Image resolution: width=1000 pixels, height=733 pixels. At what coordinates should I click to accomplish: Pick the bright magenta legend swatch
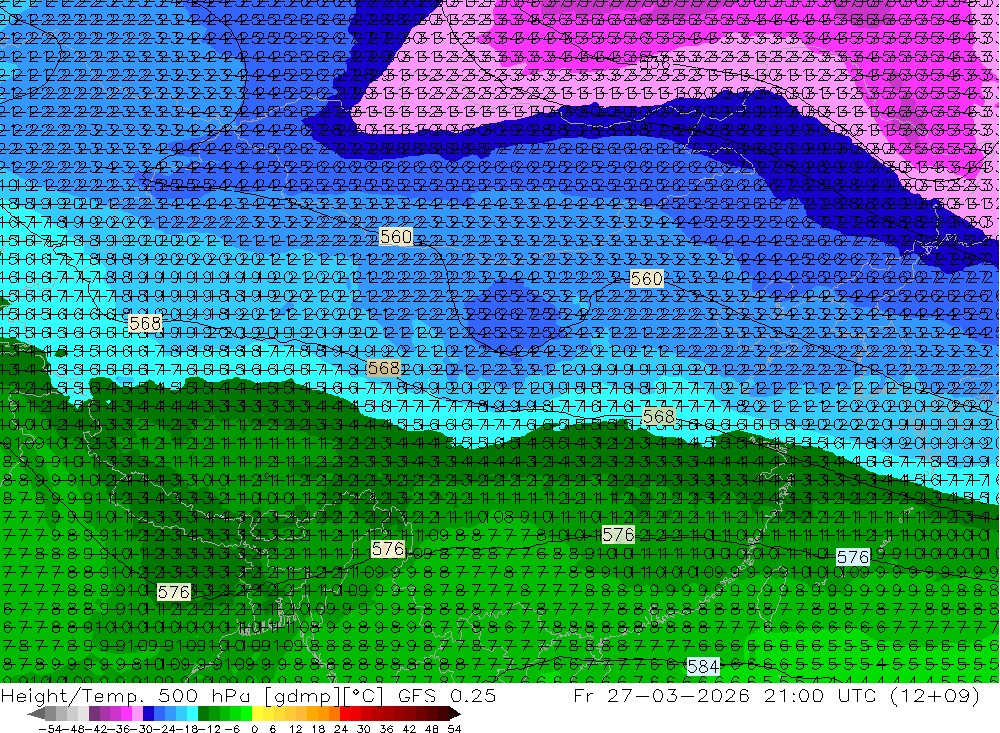126,714
